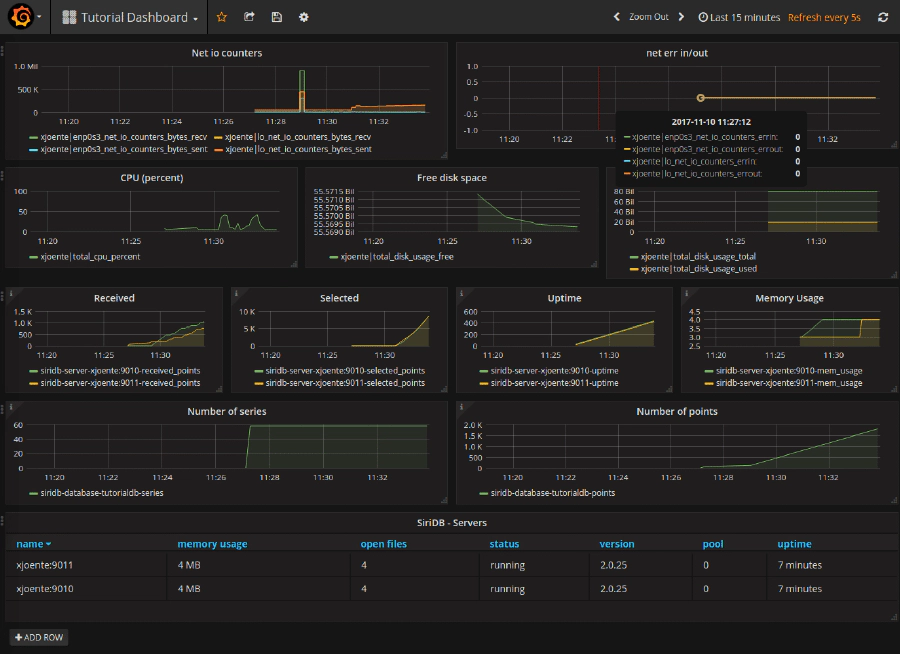Click the Net io counters resize handle
This screenshot has height=654, width=900.
(444, 155)
